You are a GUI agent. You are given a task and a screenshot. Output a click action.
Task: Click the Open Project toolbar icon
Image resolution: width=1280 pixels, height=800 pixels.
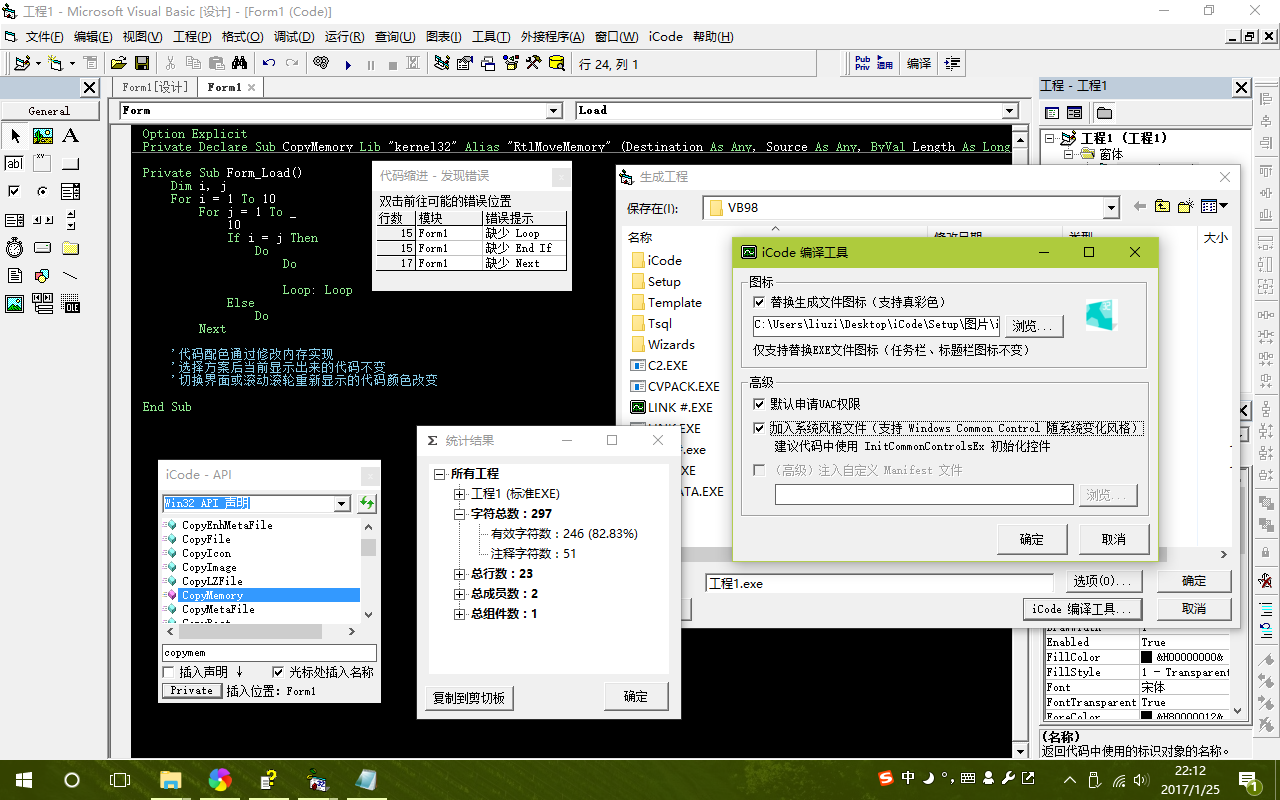(x=119, y=64)
